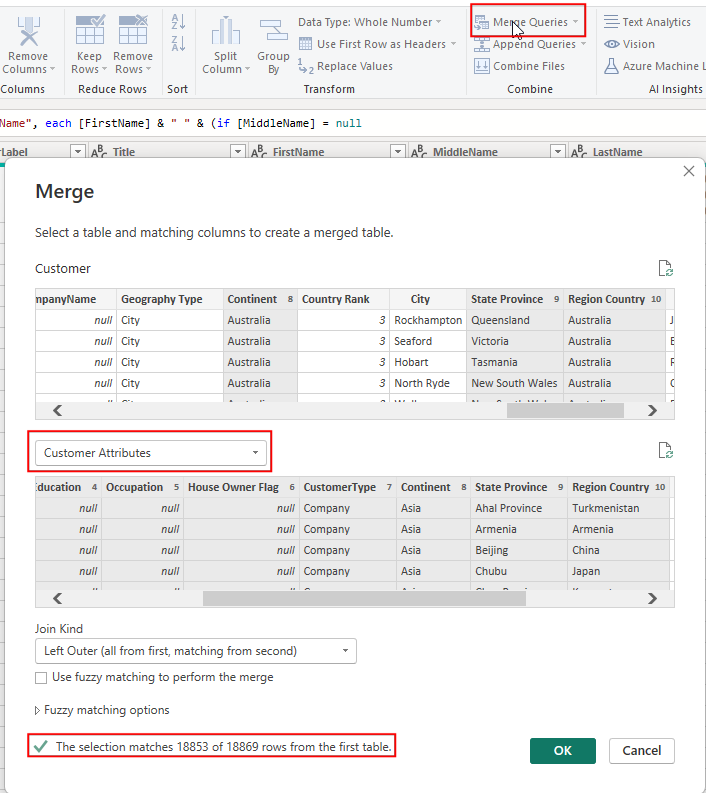Refresh preview of the Customer table
This screenshot has height=793, width=706.
click(665, 268)
